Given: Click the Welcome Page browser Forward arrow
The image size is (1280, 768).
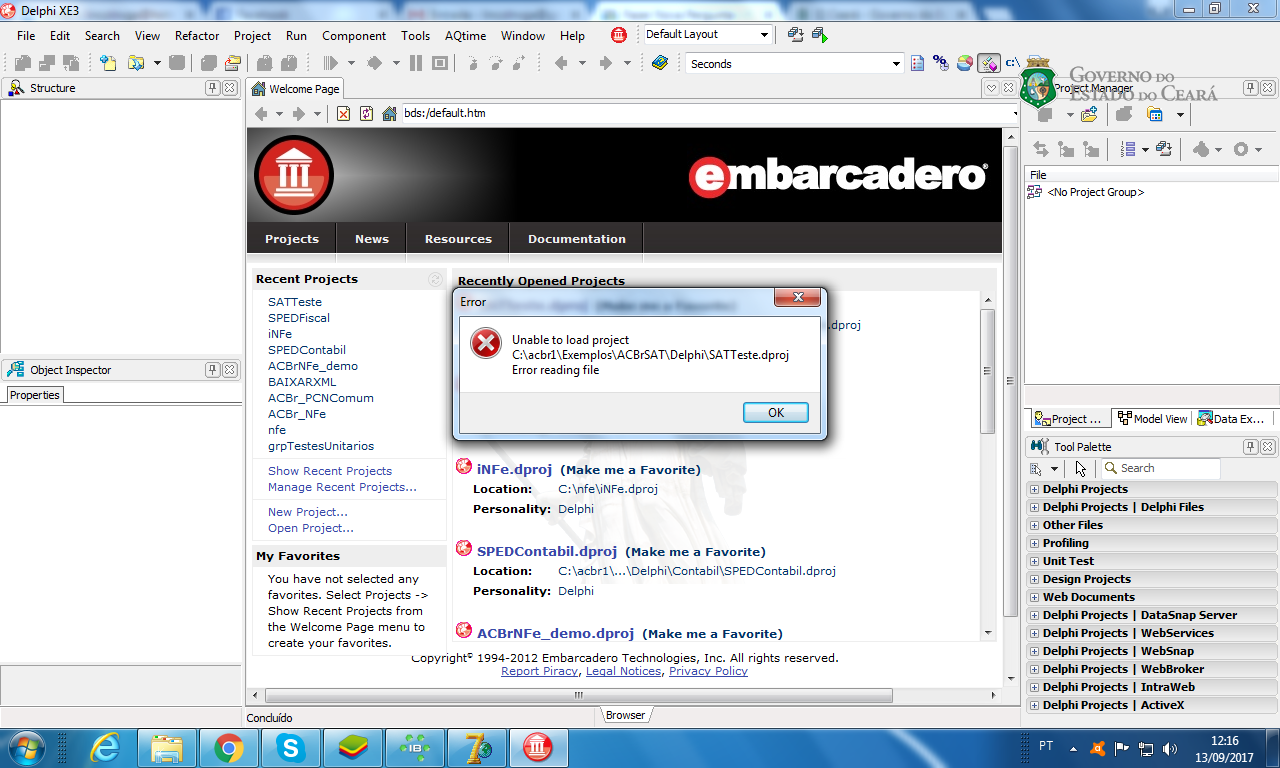Looking at the screenshot, I should tap(298, 114).
